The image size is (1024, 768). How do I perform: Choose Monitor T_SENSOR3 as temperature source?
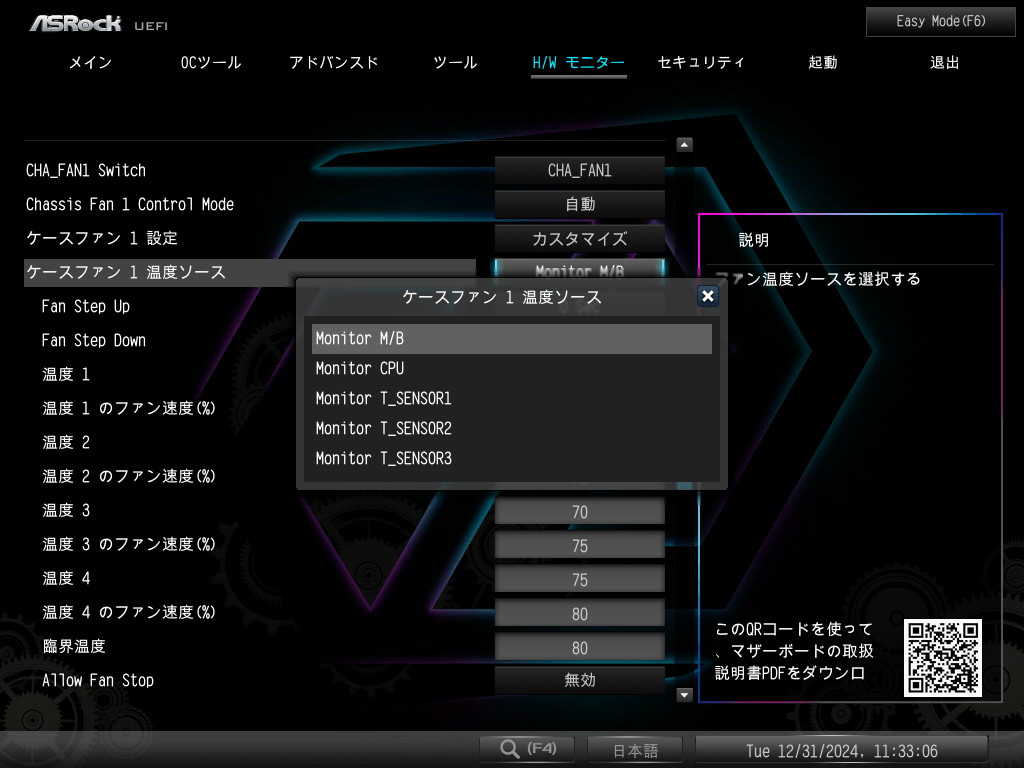(x=511, y=459)
